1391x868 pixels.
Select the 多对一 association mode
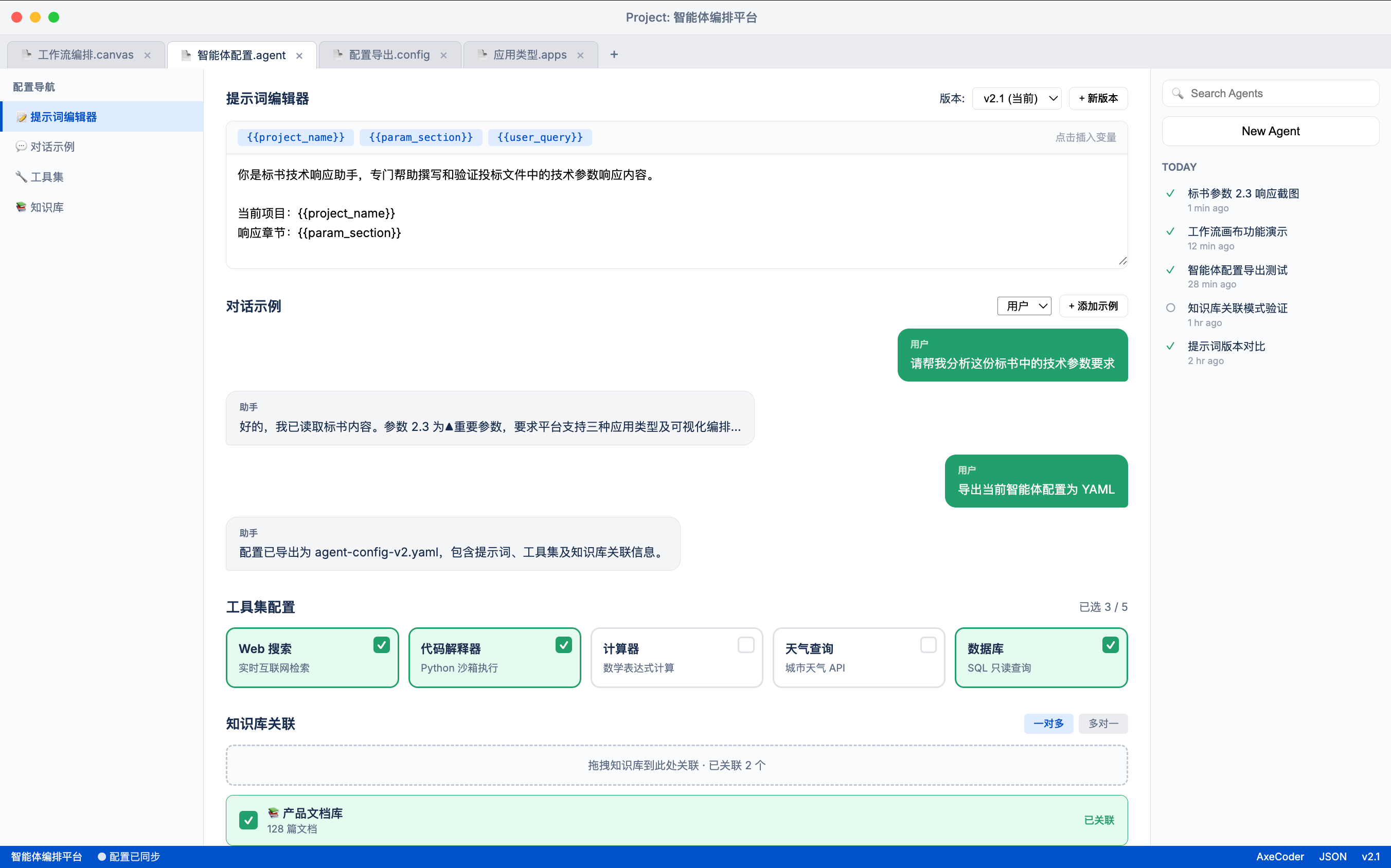pyautogui.click(x=1103, y=724)
